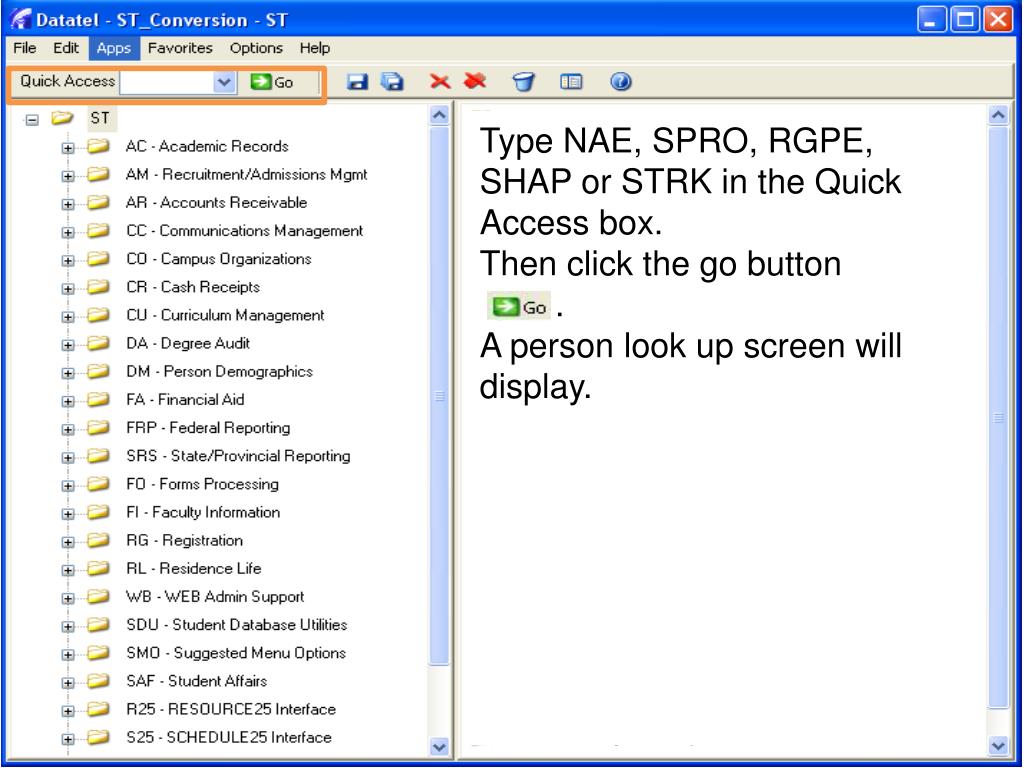Click the single red X Cancel icon
Screen dimensions: 1024x768
[x=440, y=82]
